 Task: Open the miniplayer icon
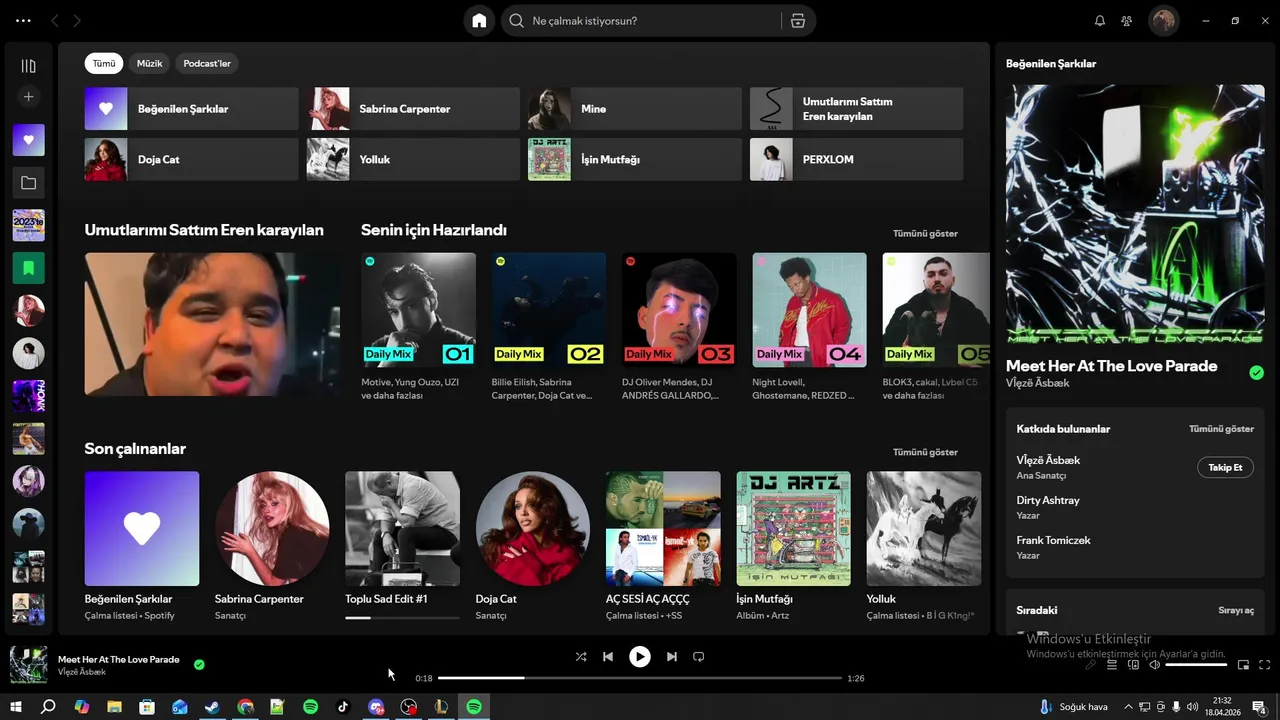(1244, 665)
